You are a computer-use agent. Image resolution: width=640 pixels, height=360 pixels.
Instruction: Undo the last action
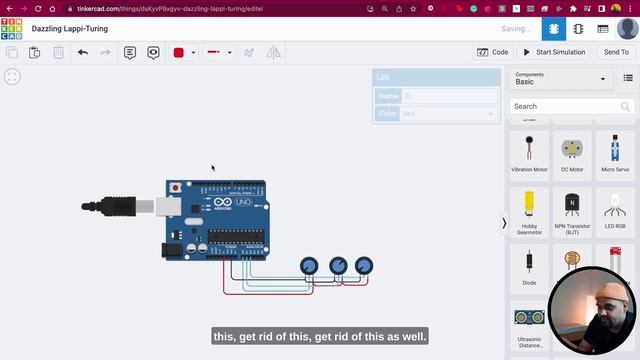pos(83,52)
